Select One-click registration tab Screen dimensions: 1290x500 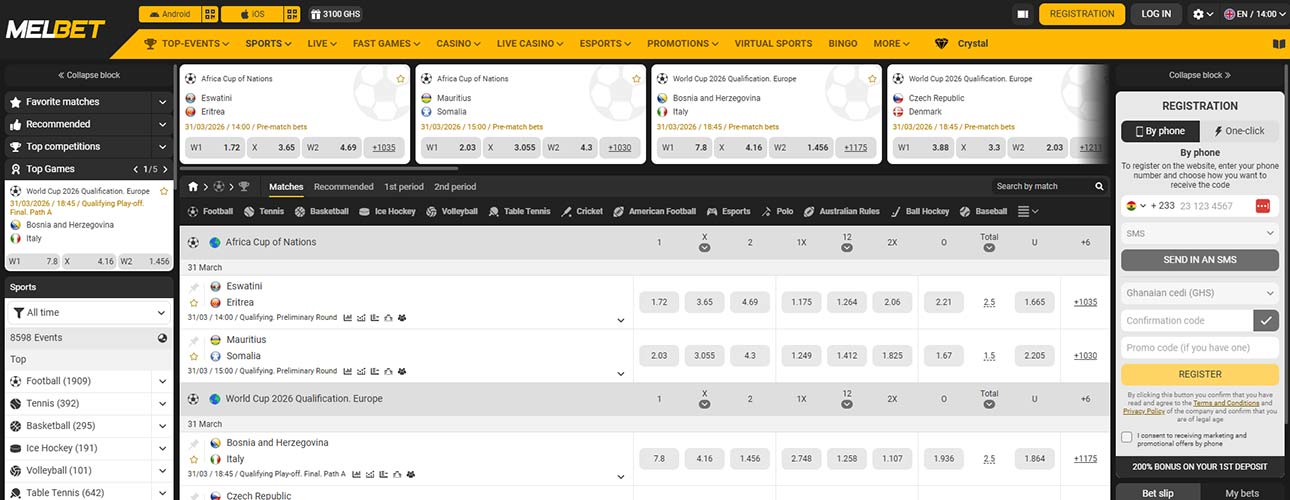[x=1239, y=131]
